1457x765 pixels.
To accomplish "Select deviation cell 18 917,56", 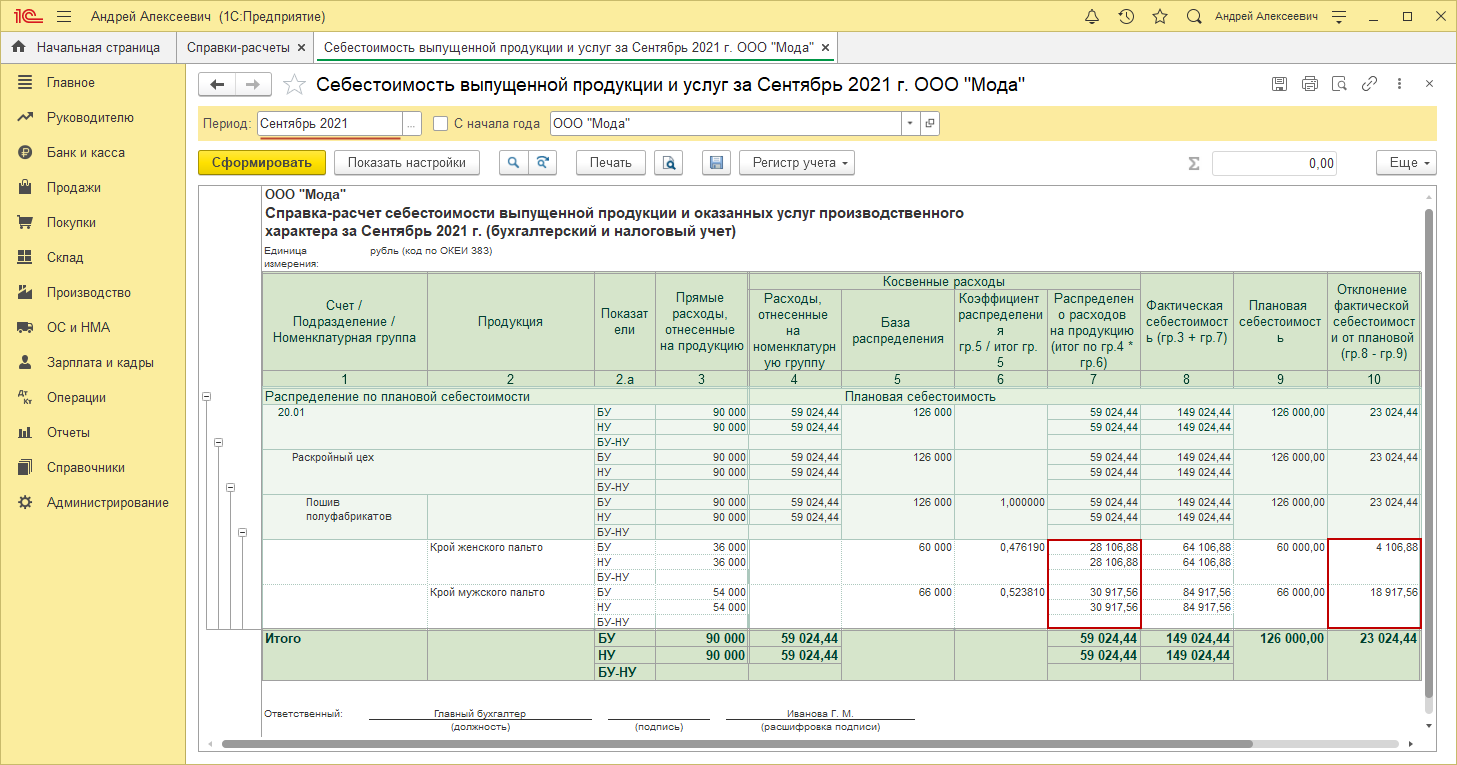I will coord(1374,592).
